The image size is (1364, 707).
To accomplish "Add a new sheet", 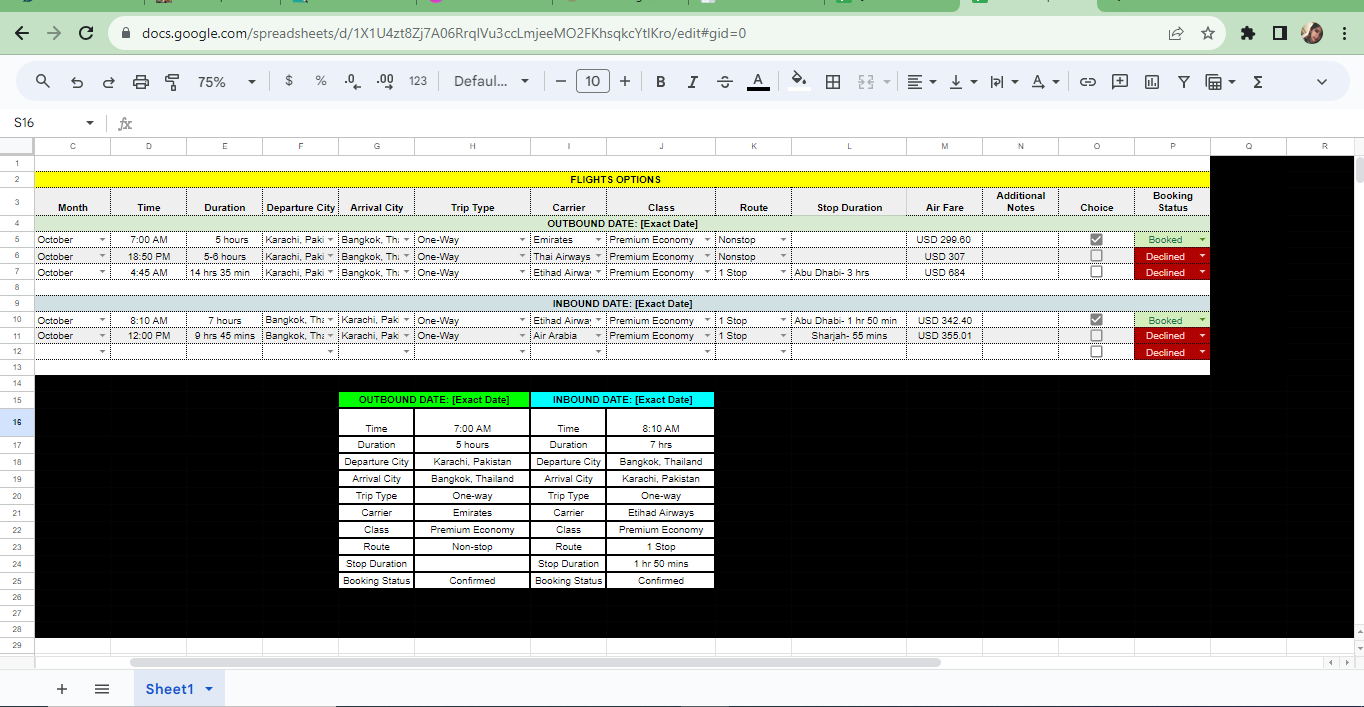I will click(x=62, y=689).
